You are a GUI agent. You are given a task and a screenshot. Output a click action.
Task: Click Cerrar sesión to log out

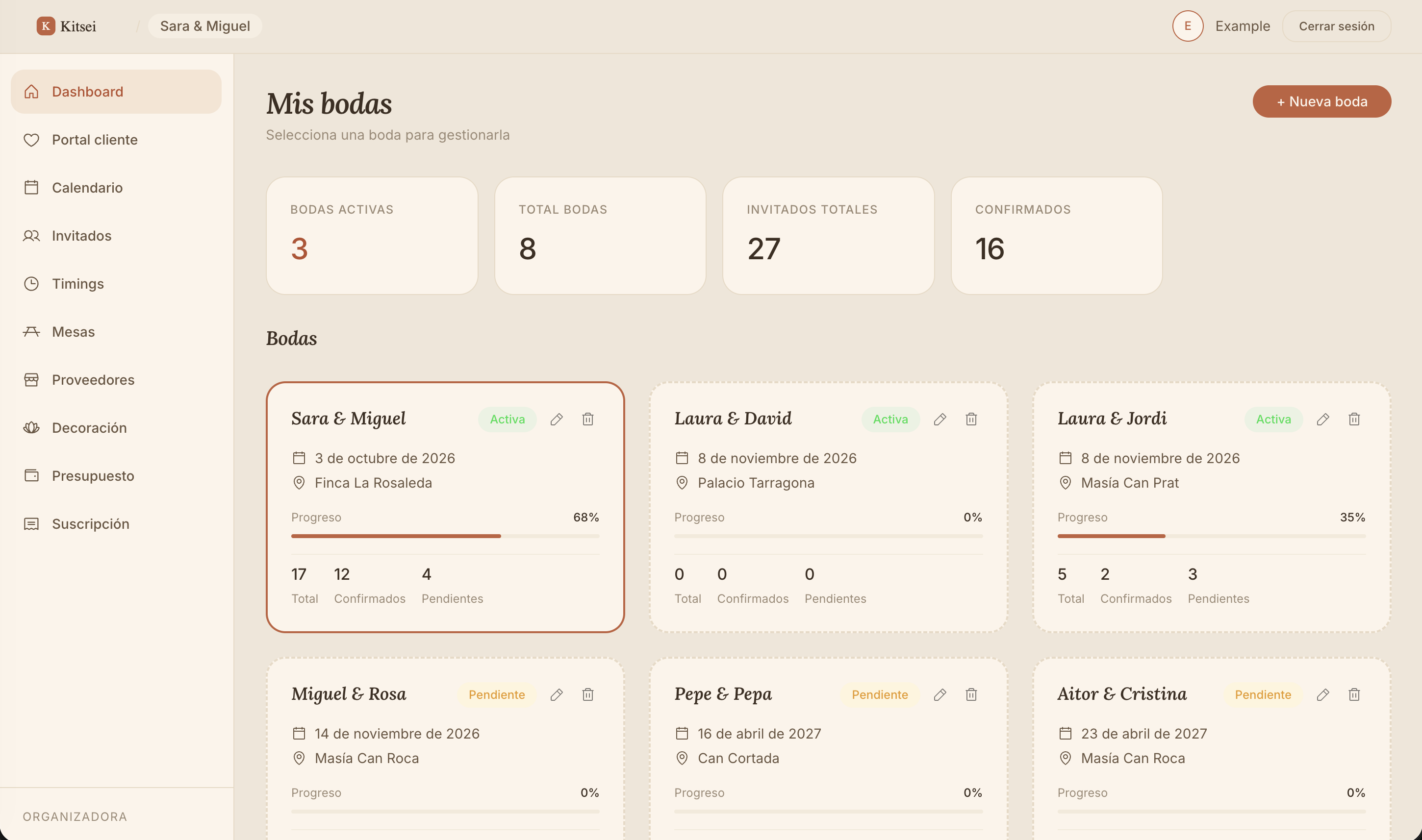[1337, 26]
